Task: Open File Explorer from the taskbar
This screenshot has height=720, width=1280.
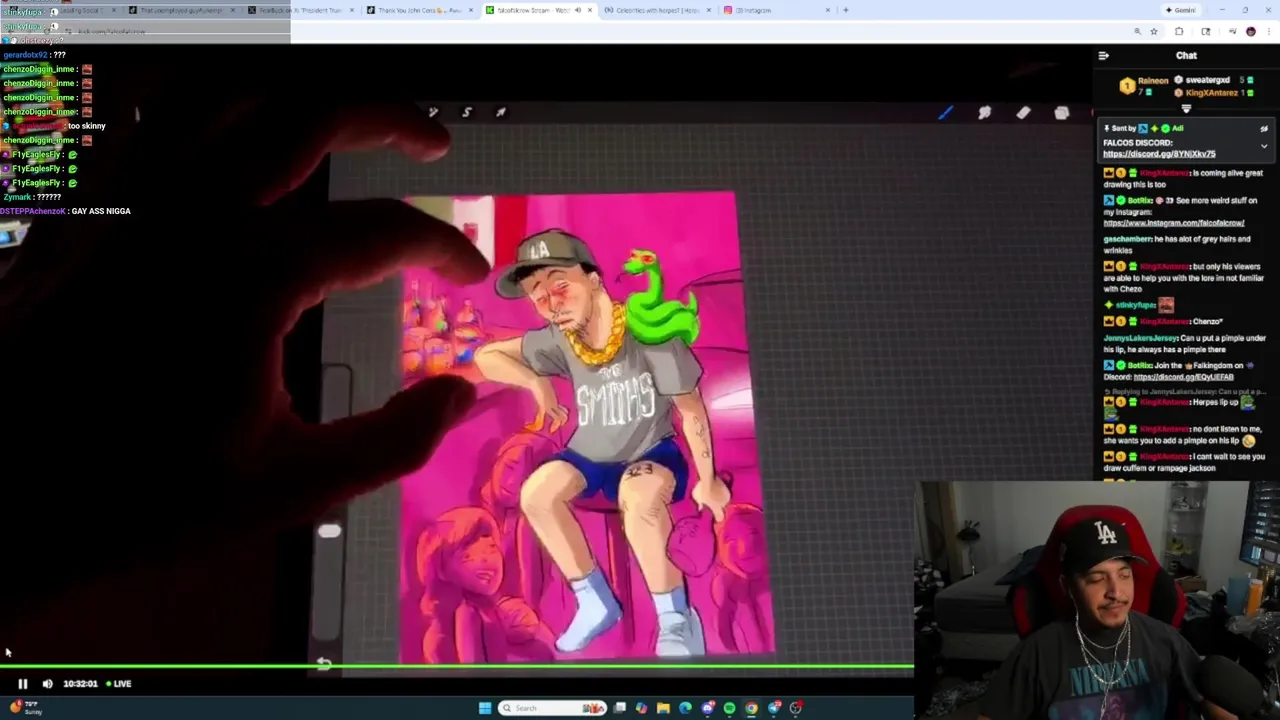Action: pos(663,708)
